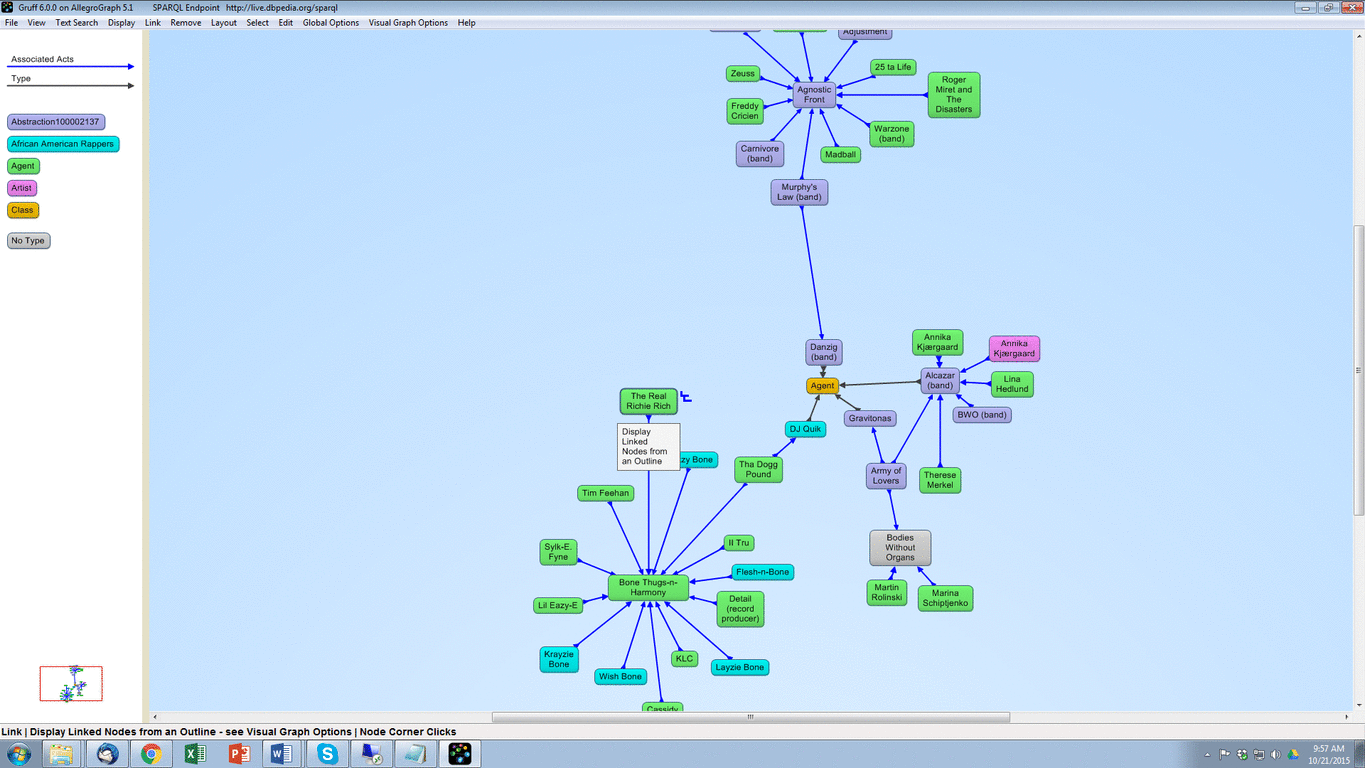Click the pink Artist type swatch
The width and height of the screenshot is (1365, 768).
(22, 188)
